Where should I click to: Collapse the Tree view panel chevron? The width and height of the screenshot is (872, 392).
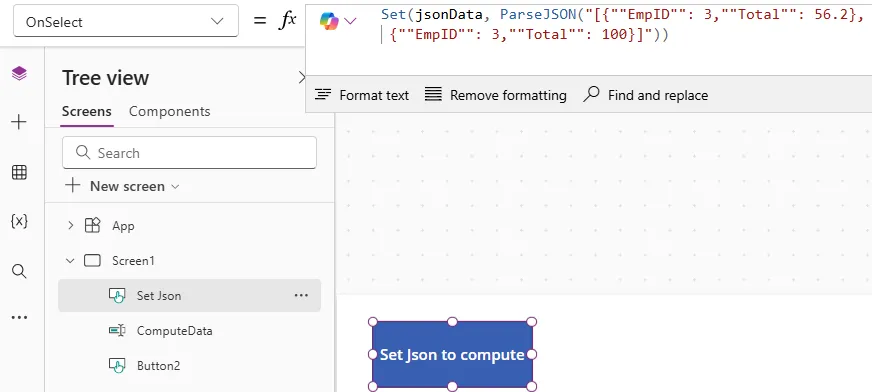point(302,77)
